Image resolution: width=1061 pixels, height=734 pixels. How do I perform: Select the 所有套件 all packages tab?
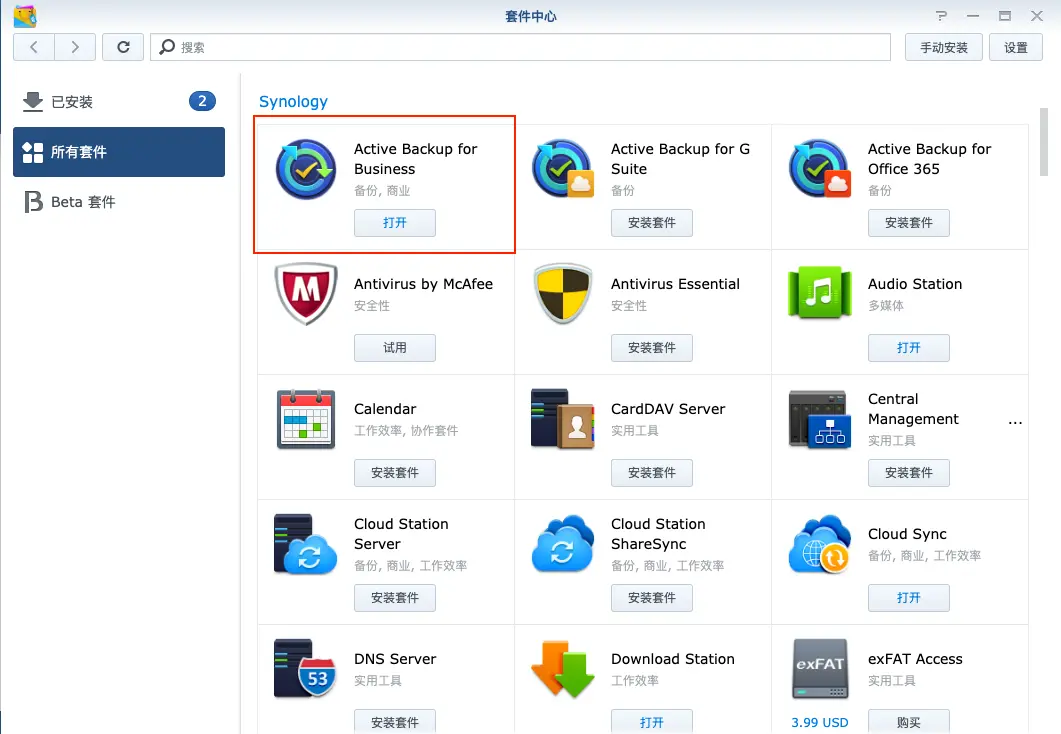tap(119, 152)
